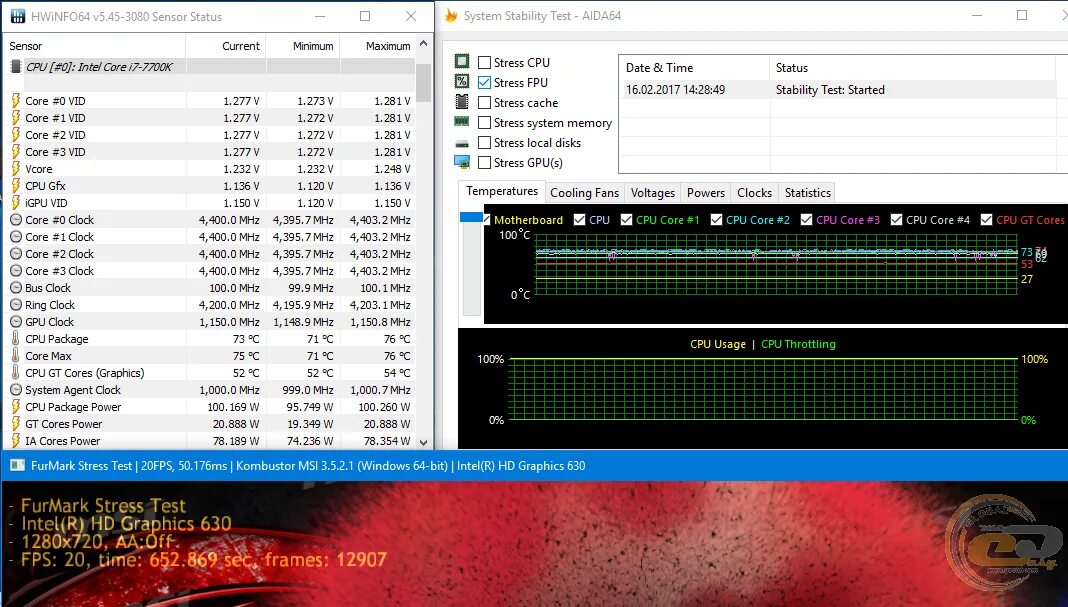This screenshot has width=1068, height=607.
Task: Click the AIDA64 flame icon in title bar
Action: pos(450,16)
